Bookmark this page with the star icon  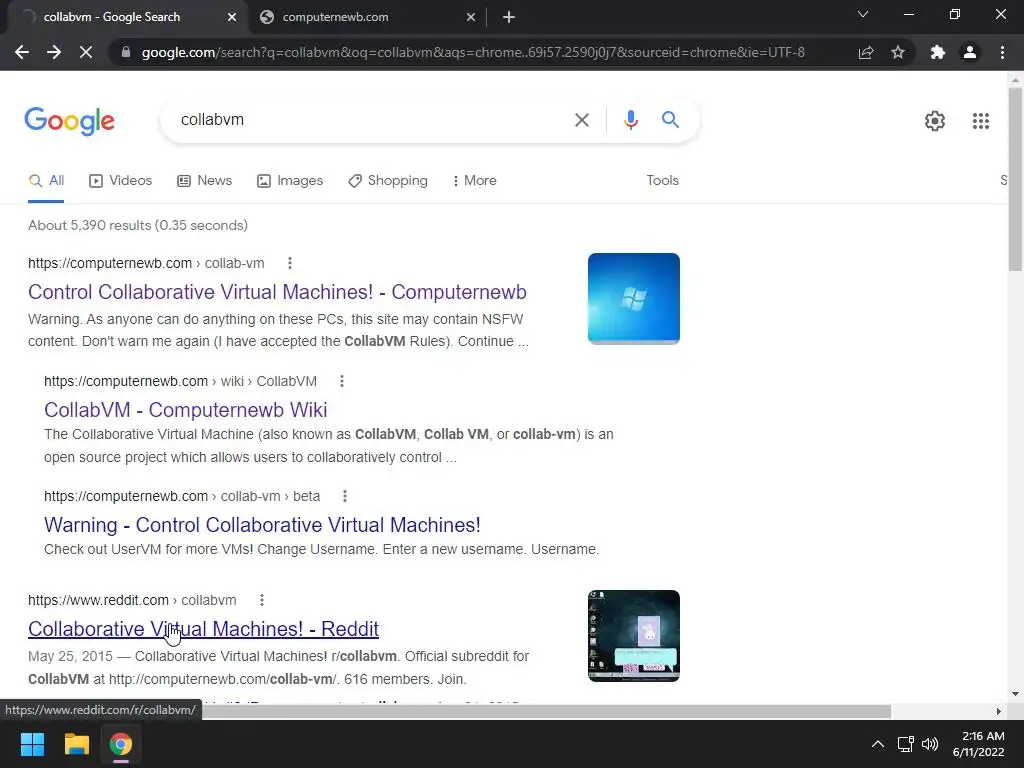898,52
